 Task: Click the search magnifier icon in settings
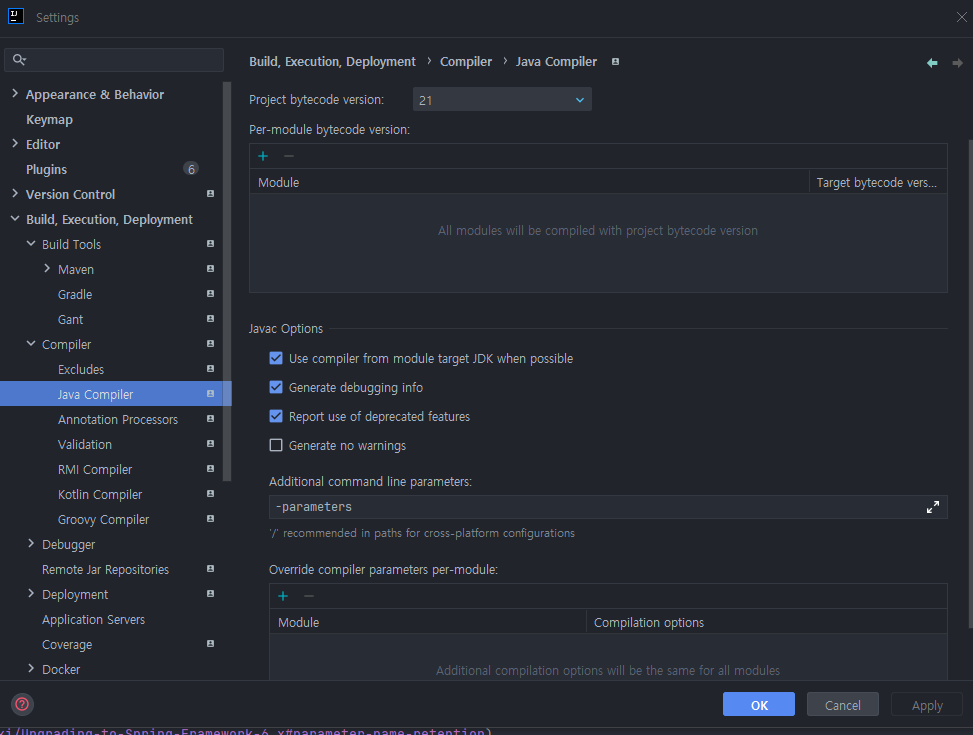pyautogui.click(x=19, y=60)
